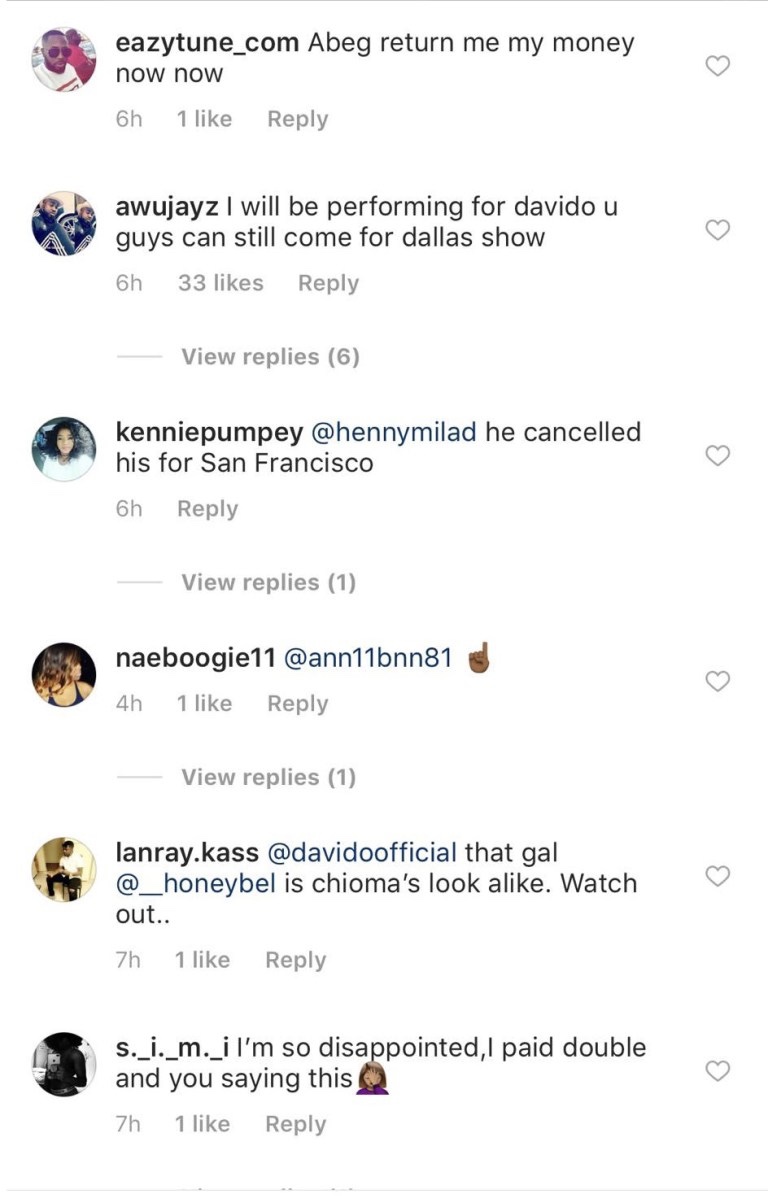Open the @ann11bnn81 mention
The image size is (768, 1196).
pos(370,659)
